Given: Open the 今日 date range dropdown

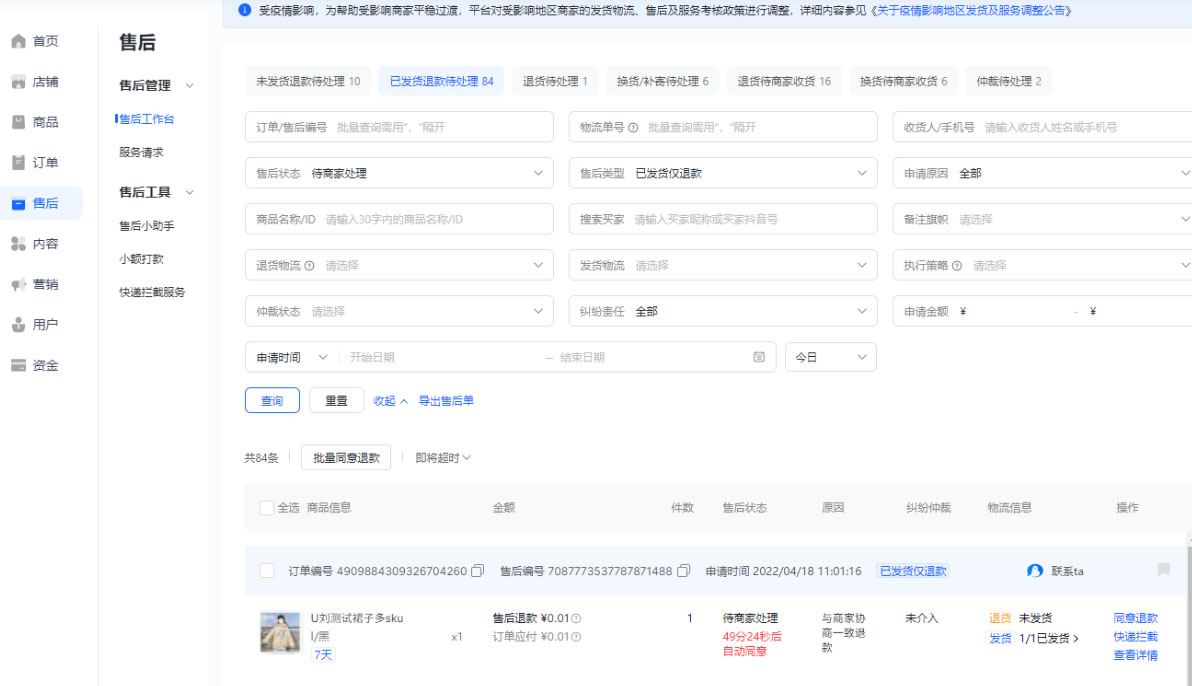Looking at the screenshot, I should click(x=830, y=357).
